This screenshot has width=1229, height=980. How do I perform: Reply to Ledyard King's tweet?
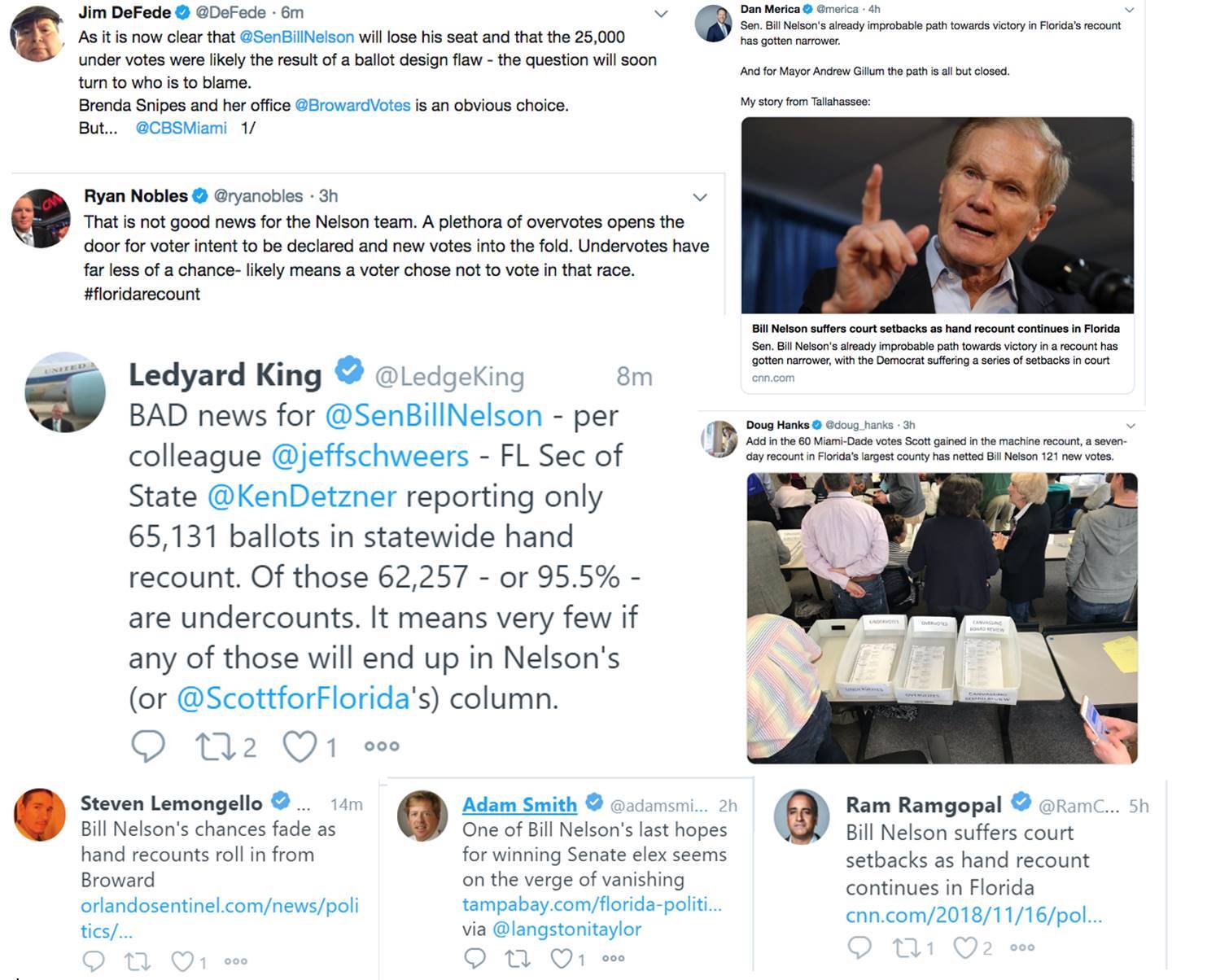[148, 746]
